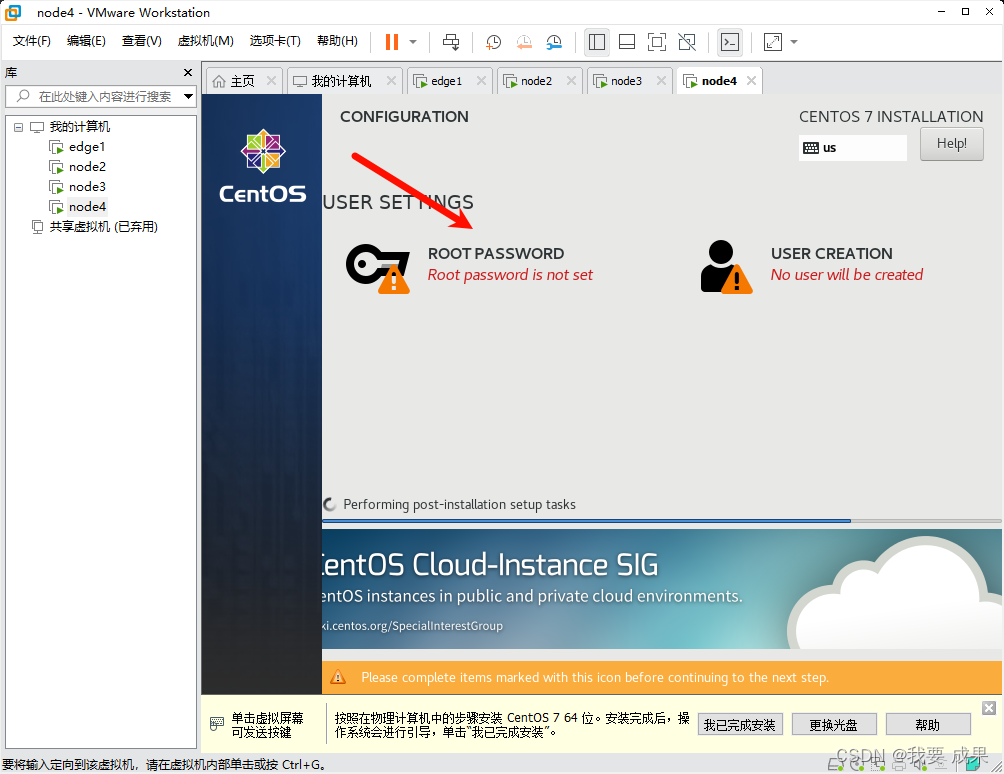This screenshot has height=774, width=1004.
Task: Click the Send Ctrl+Alt+Del toolbar icon
Action: pyautogui.click(x=451, y=42)
